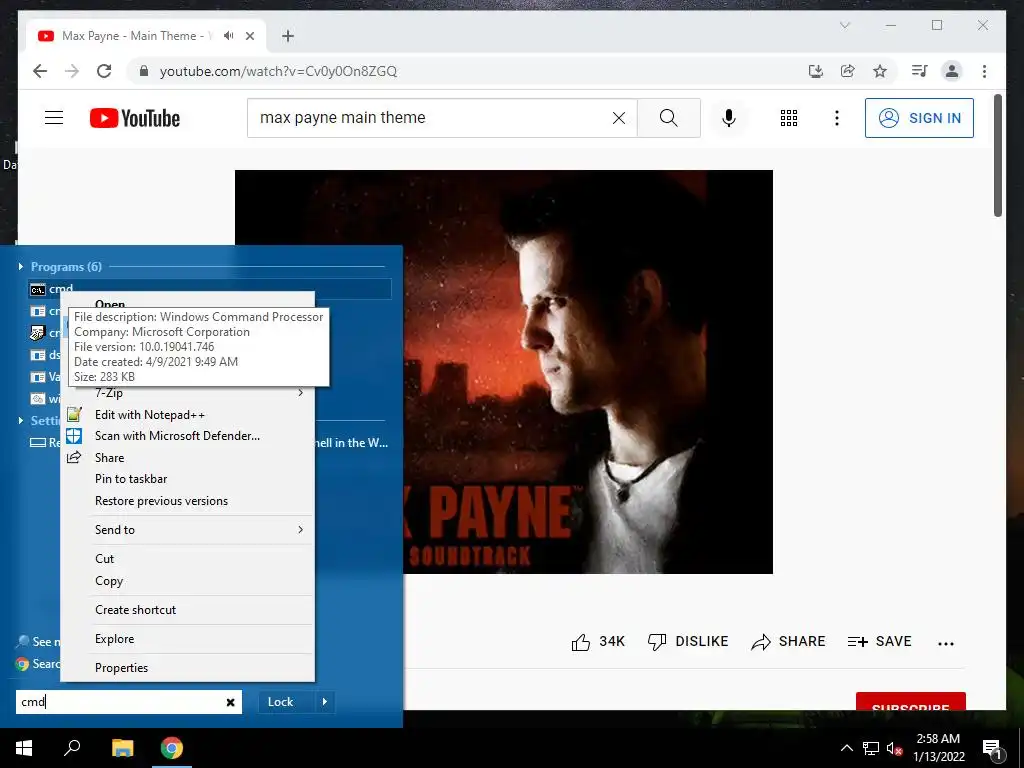
Task: Clear the cmd search with X
Action: pos(230,702)
